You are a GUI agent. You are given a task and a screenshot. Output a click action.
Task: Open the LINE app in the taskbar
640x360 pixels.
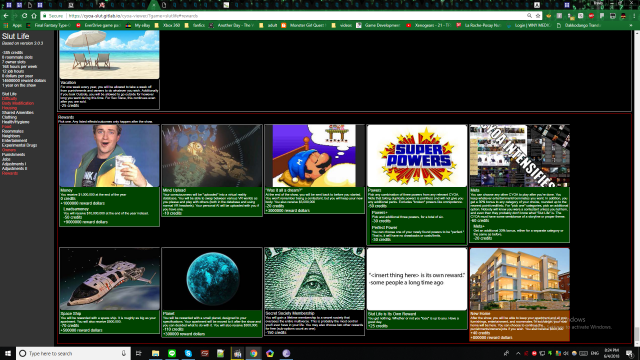172,353
